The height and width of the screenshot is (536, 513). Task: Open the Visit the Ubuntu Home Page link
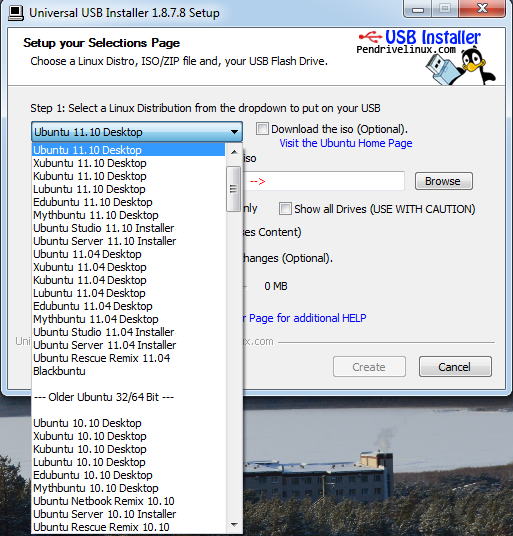point(346,143)
